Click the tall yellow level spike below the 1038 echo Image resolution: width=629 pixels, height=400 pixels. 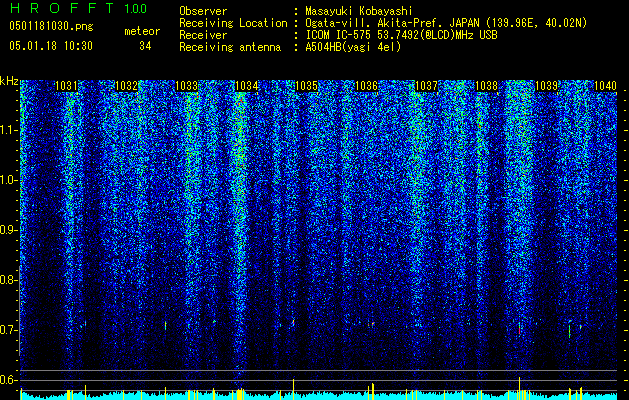point(519,386)
